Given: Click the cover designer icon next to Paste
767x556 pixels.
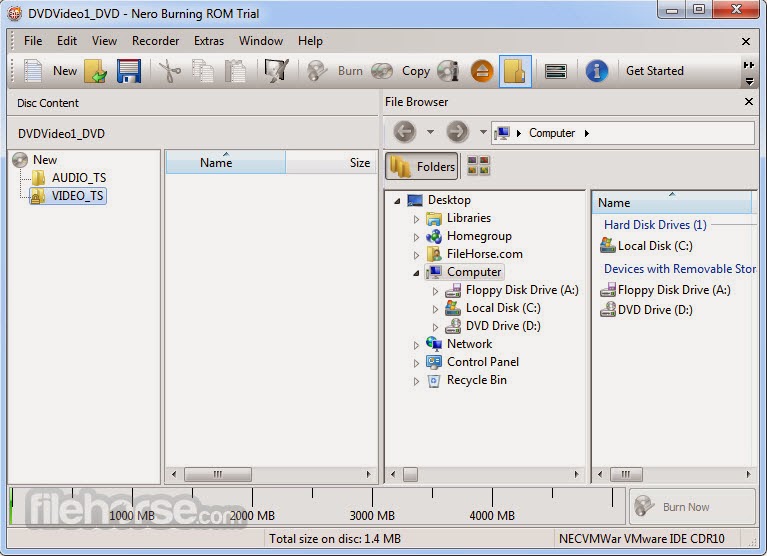Looking at the screenshot, I should 276,71.
